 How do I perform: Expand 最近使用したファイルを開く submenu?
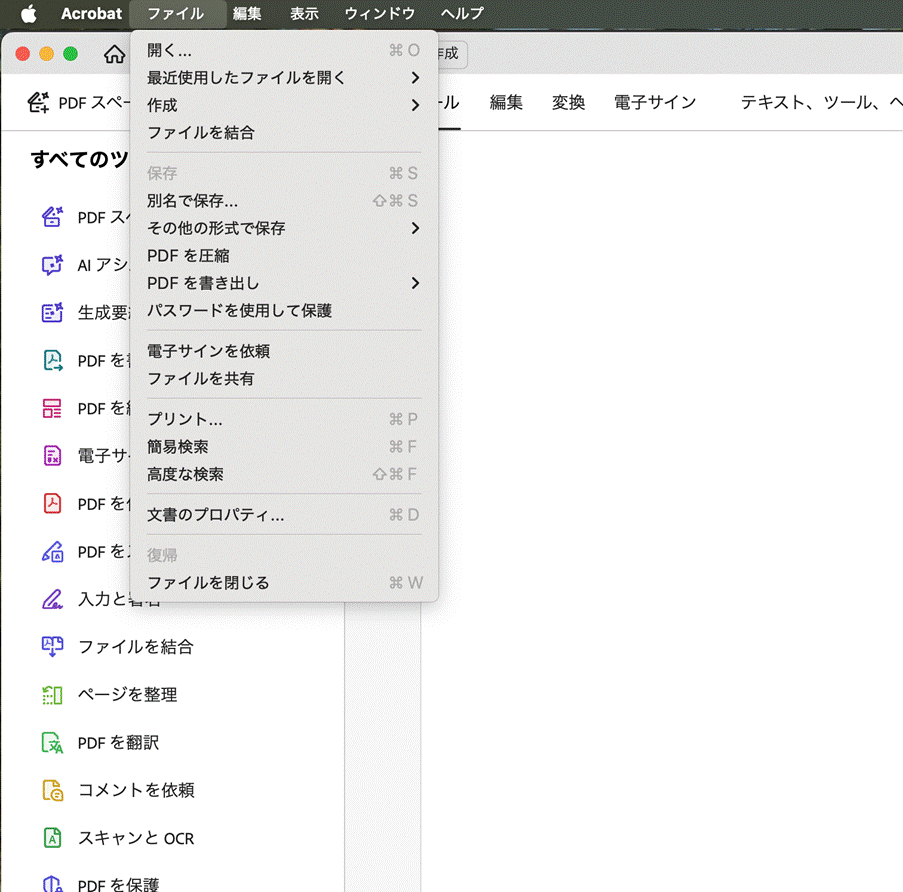click(x=284, y=78)
